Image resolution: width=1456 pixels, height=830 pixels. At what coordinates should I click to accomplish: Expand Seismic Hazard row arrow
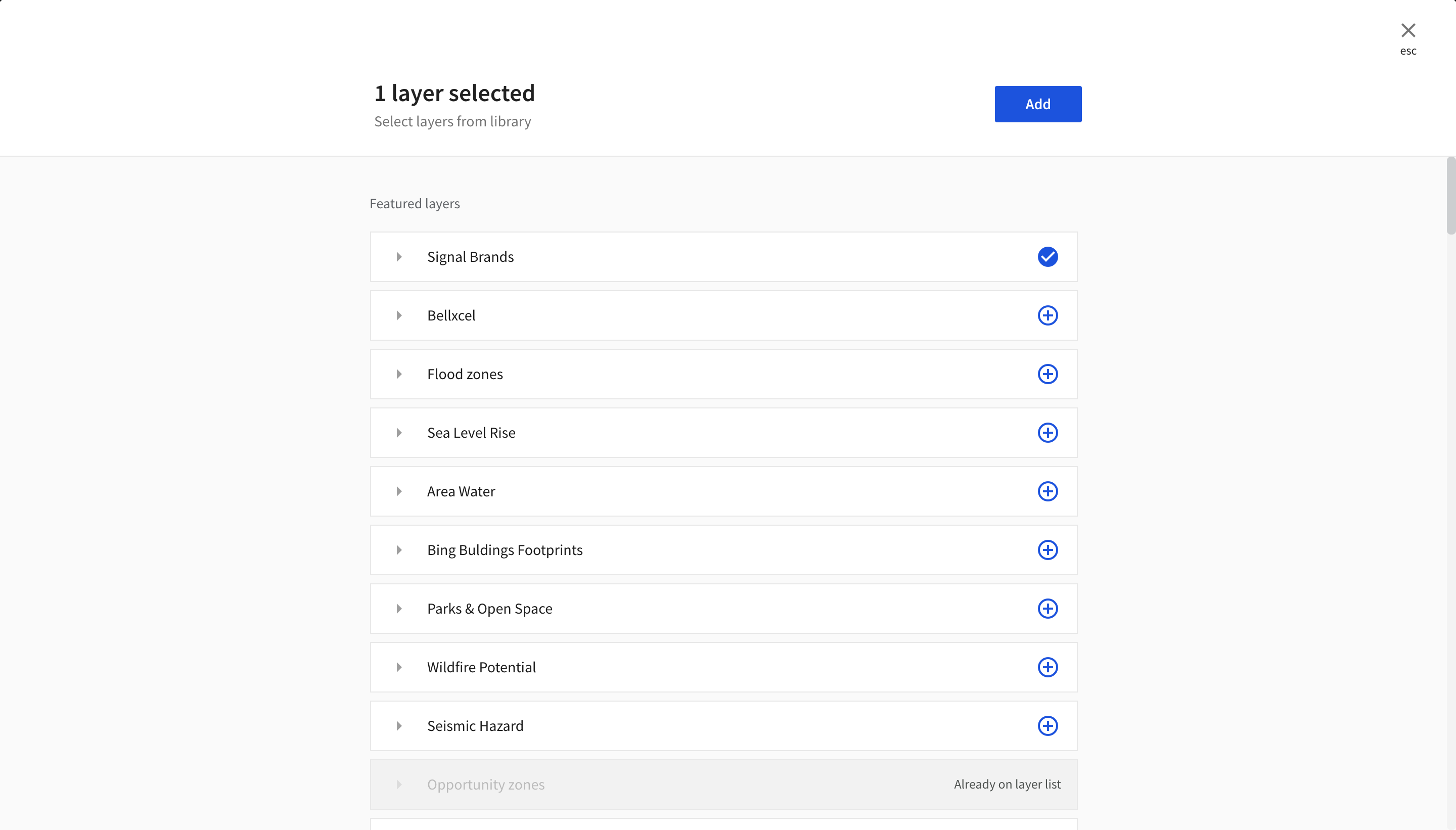399,726
